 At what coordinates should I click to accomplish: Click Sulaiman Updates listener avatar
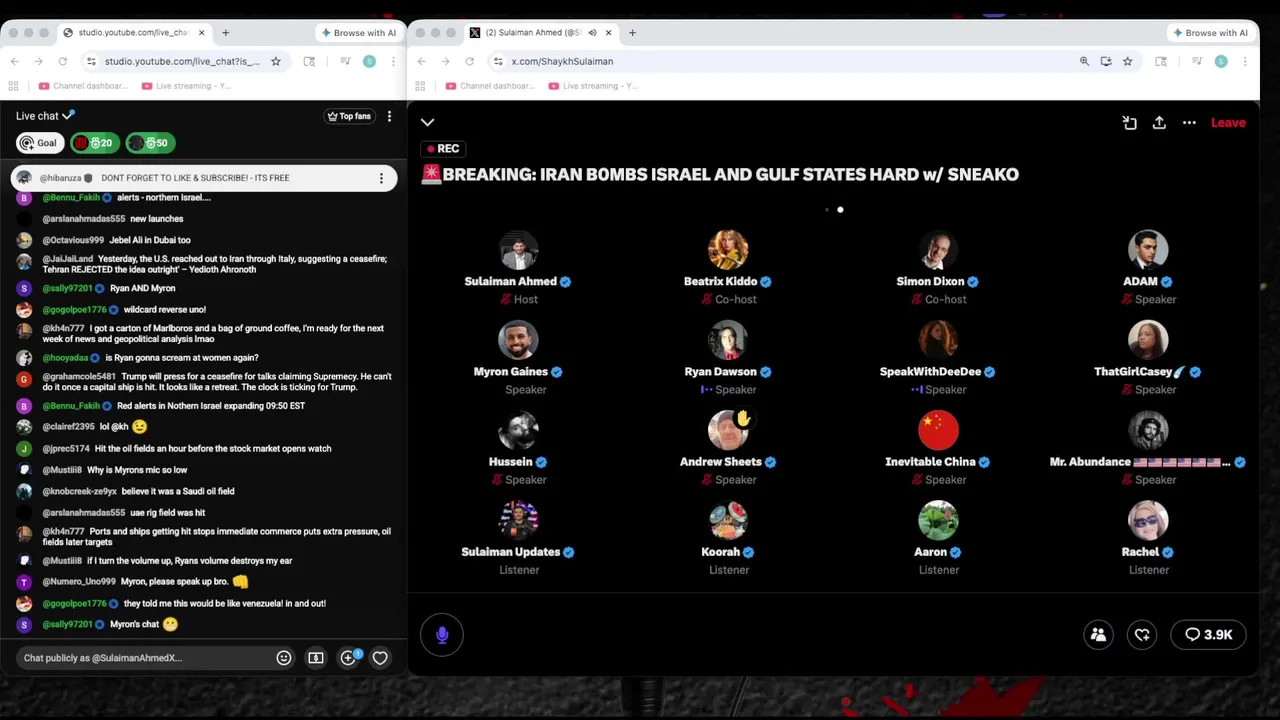pos(518,520)
